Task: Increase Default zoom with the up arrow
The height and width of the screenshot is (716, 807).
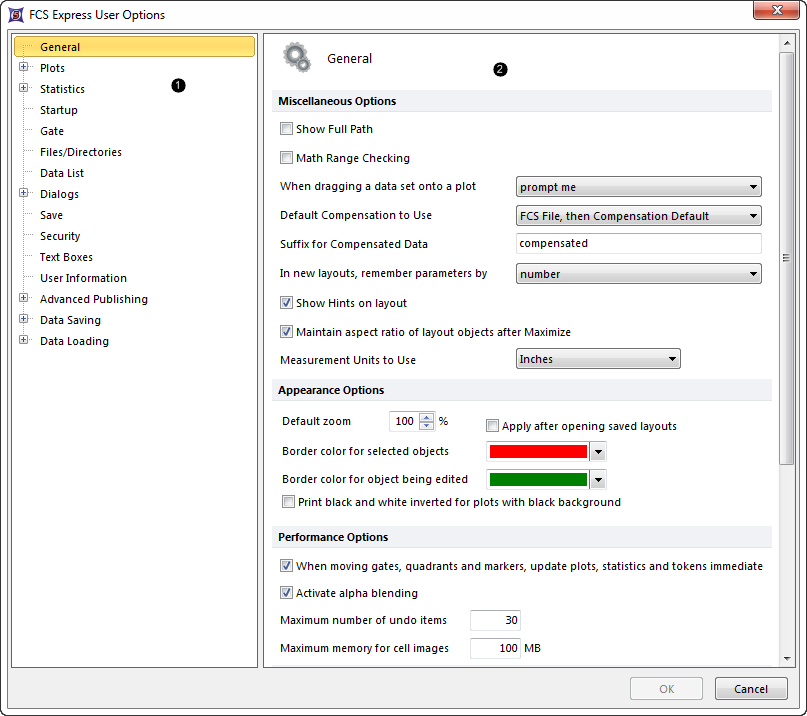Action: (427, 417)
